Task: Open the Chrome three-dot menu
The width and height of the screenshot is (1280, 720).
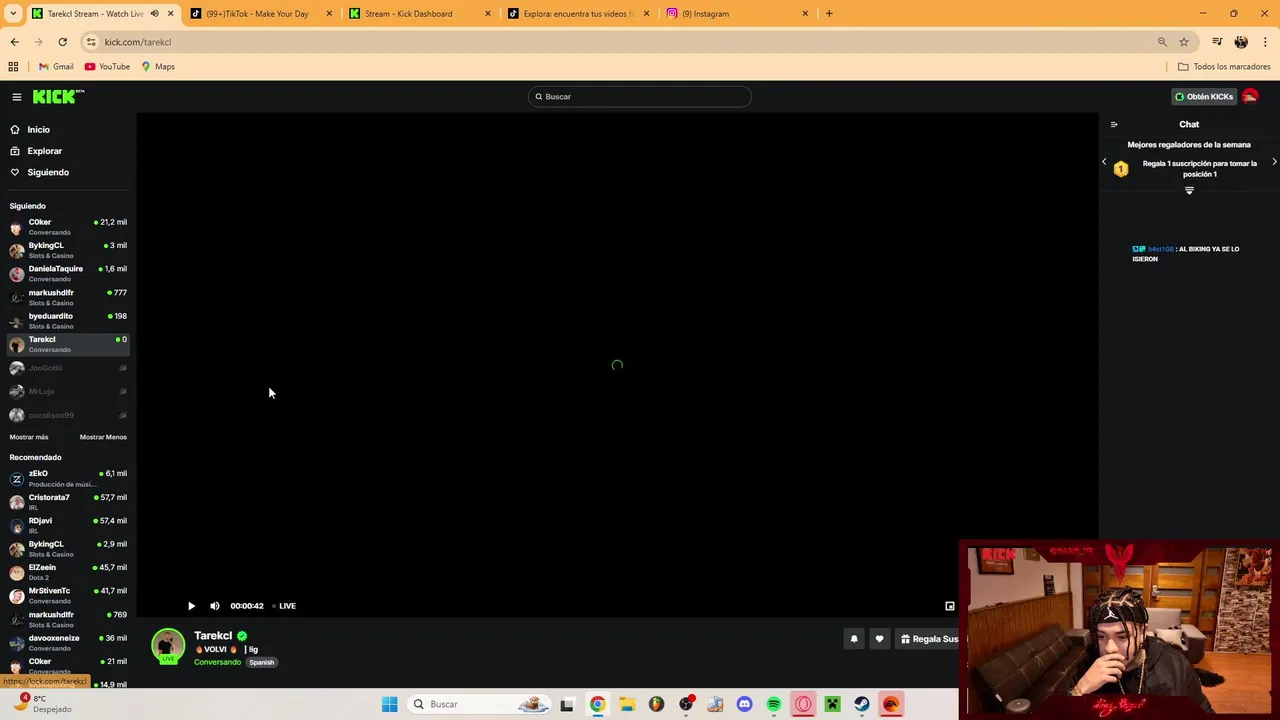Action: tap(1265, 42)
